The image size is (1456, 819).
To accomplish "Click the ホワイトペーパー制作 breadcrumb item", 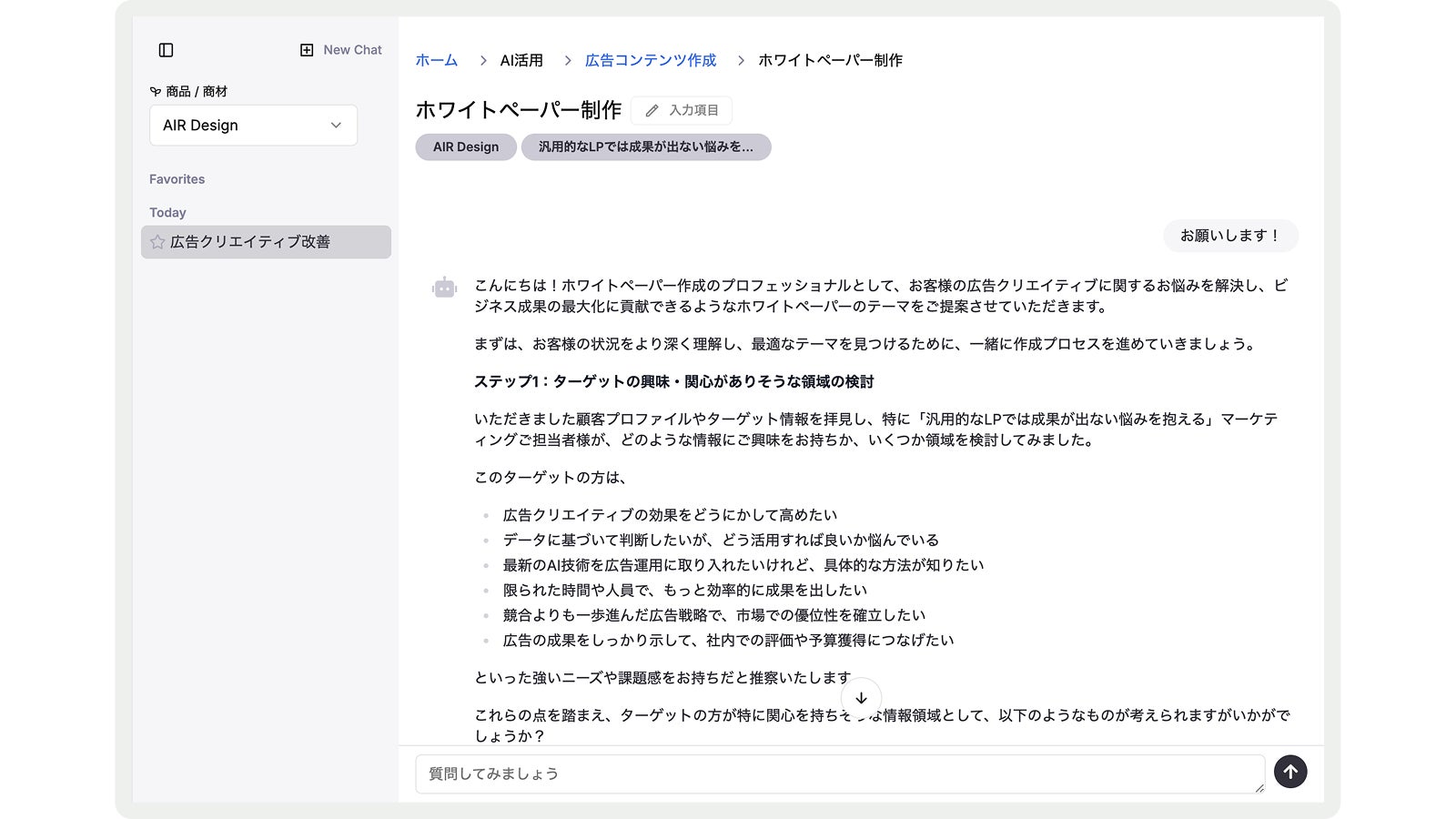I will (x=830, y=60).
